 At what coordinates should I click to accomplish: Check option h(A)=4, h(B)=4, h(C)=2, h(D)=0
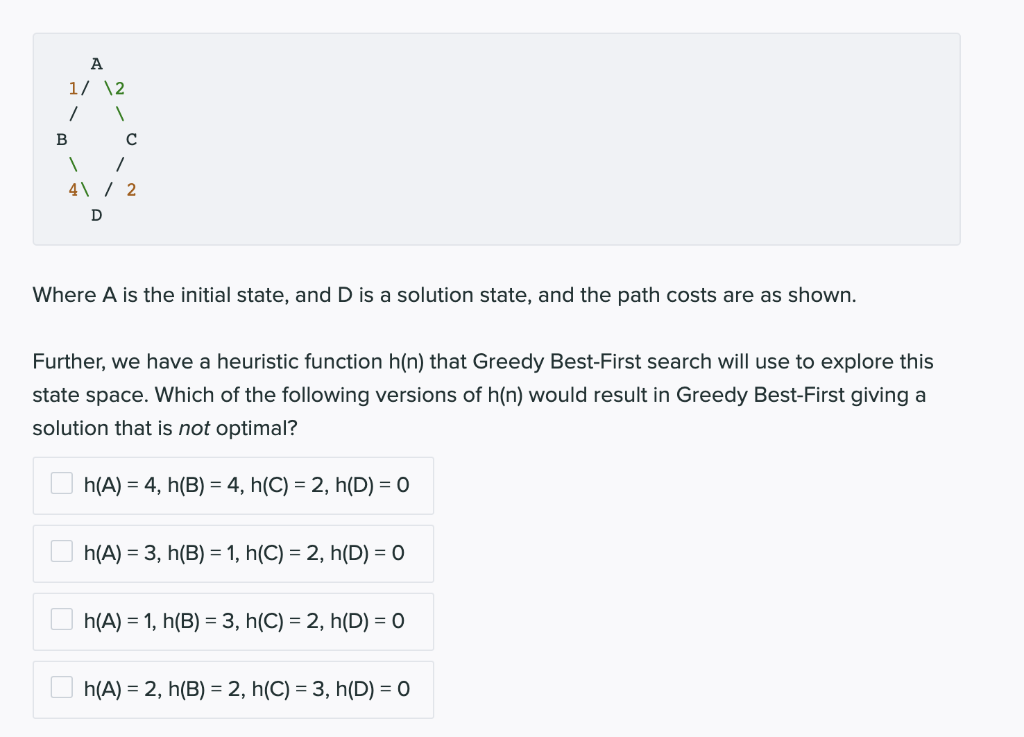click(61, 483)
